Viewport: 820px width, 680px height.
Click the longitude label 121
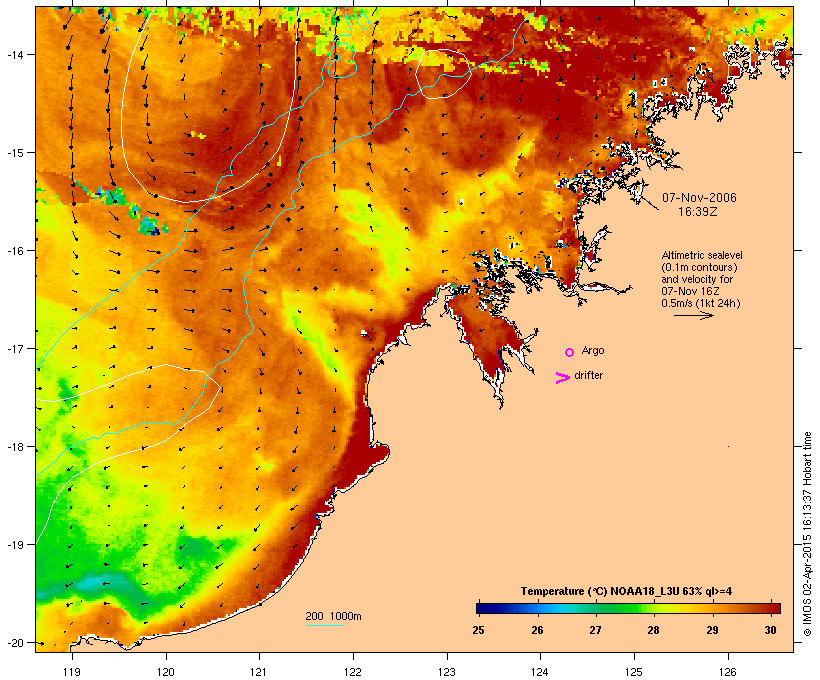(x=259, y=672)
